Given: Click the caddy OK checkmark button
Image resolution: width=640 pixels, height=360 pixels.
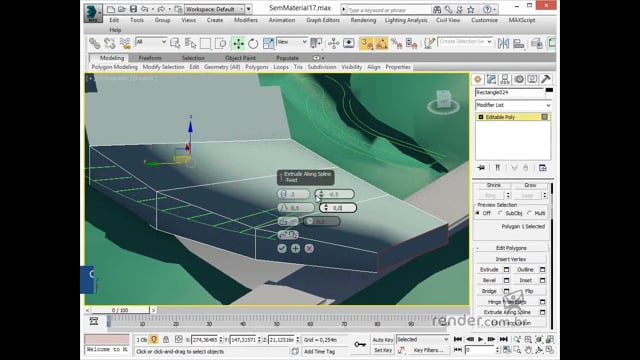Looking at the screenshot, I should (x=282, y=248).
